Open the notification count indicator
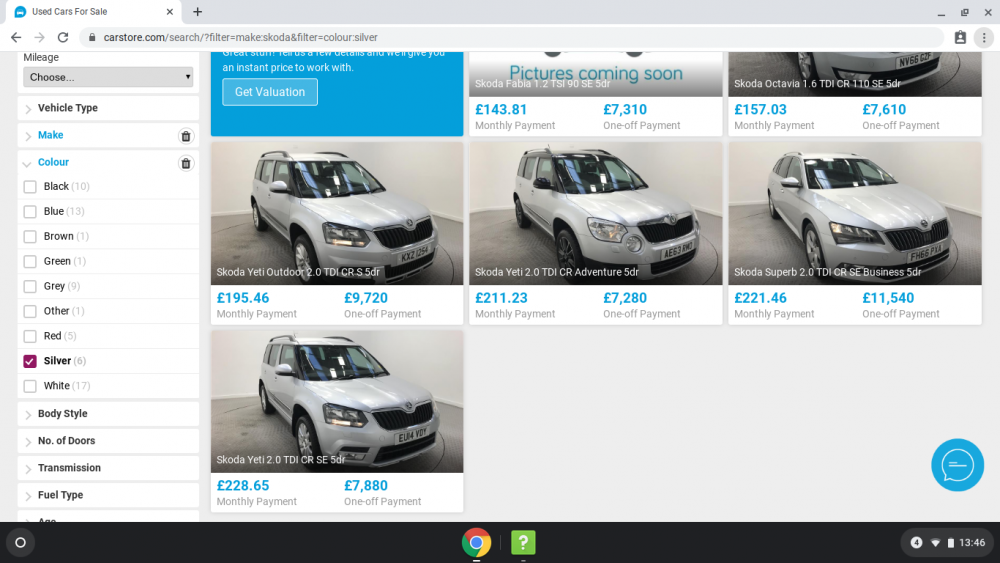 tap(916, 543)
